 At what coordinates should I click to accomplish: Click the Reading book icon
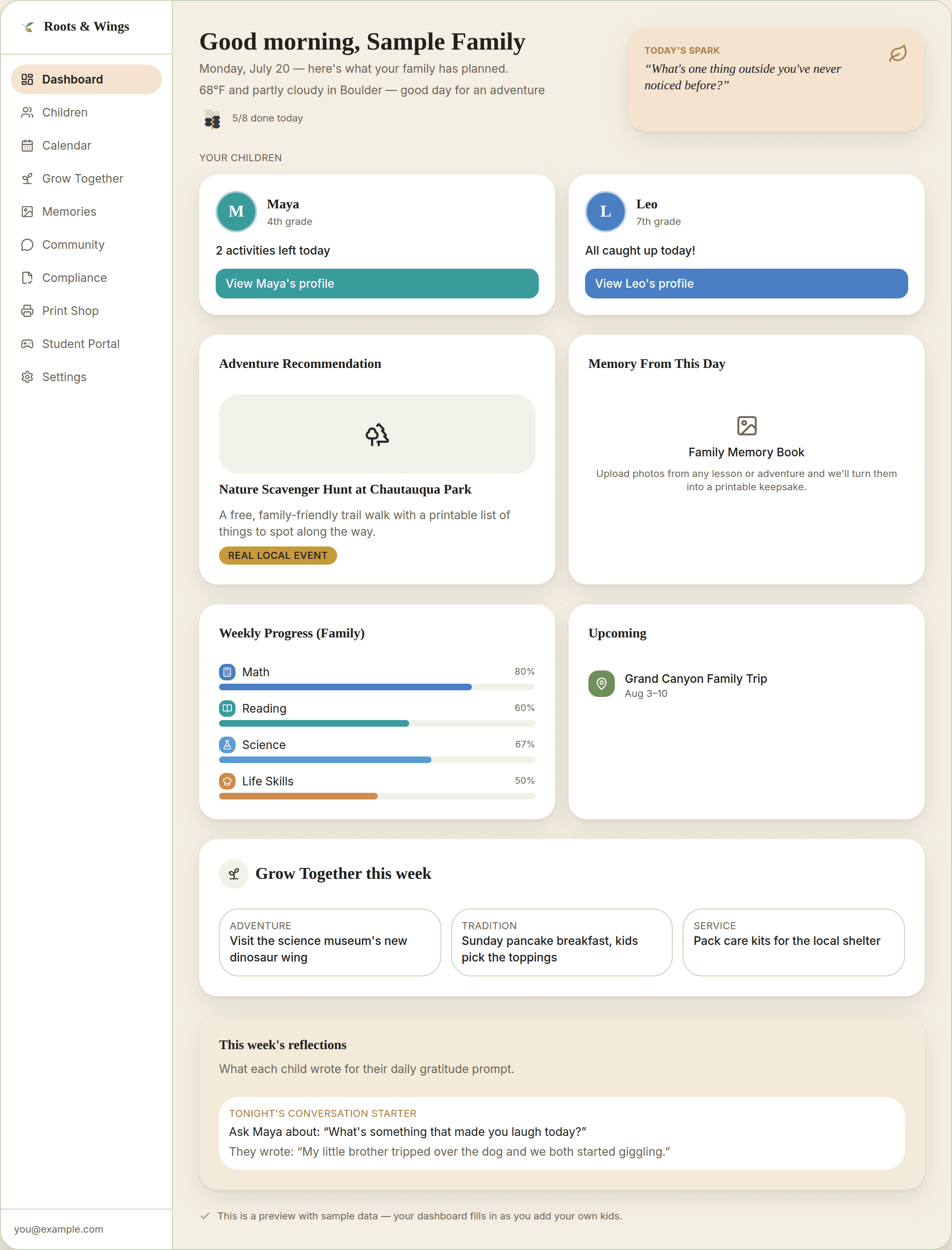coord(227,708)
